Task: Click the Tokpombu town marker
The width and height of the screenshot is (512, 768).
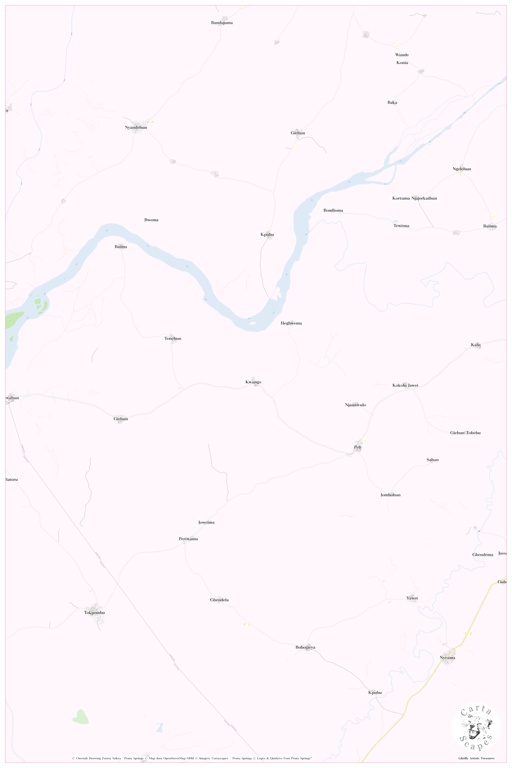Action: (x=97, y=615)
